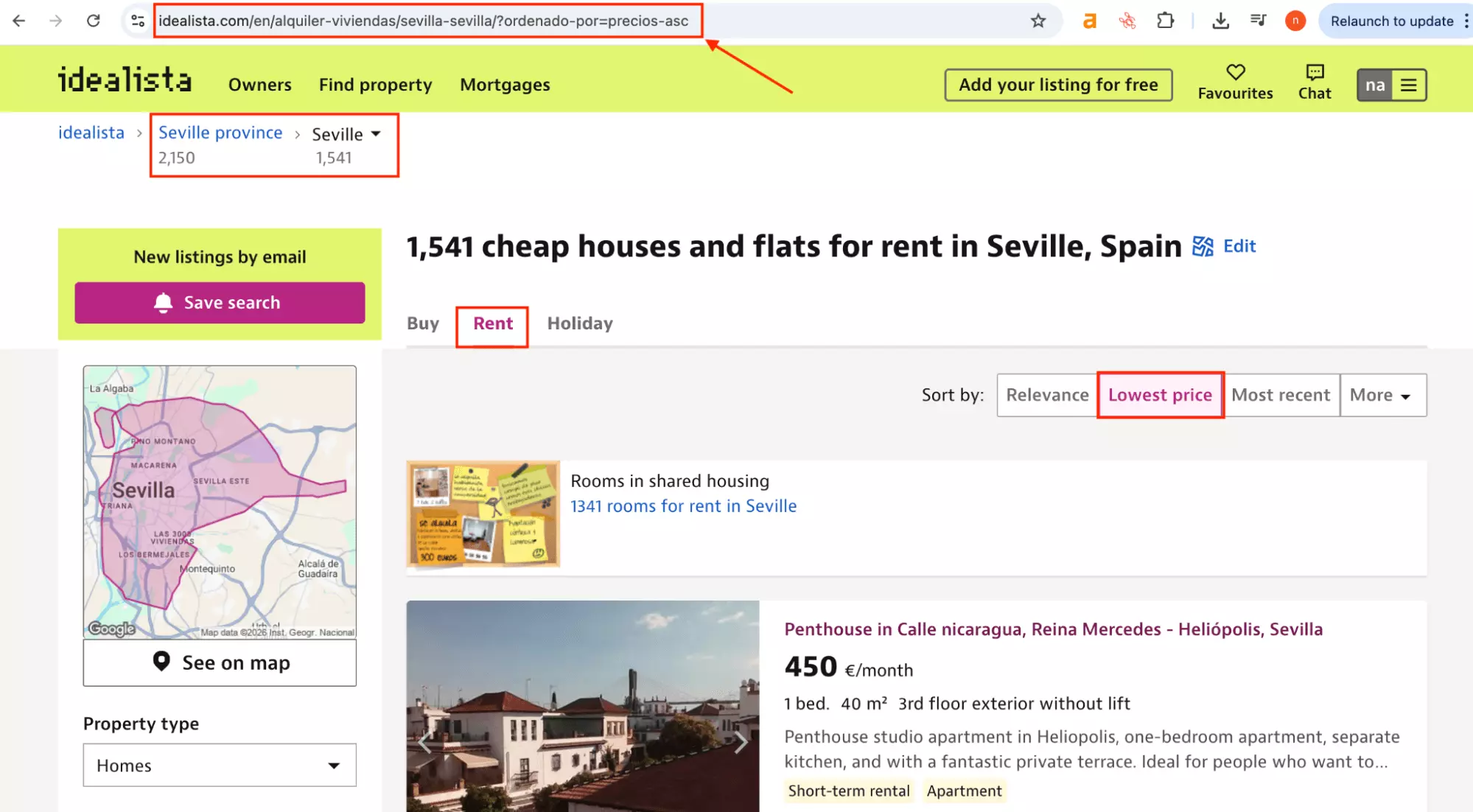
Task: Bookmark the page with the star icon
Action: pos(1039,21)
